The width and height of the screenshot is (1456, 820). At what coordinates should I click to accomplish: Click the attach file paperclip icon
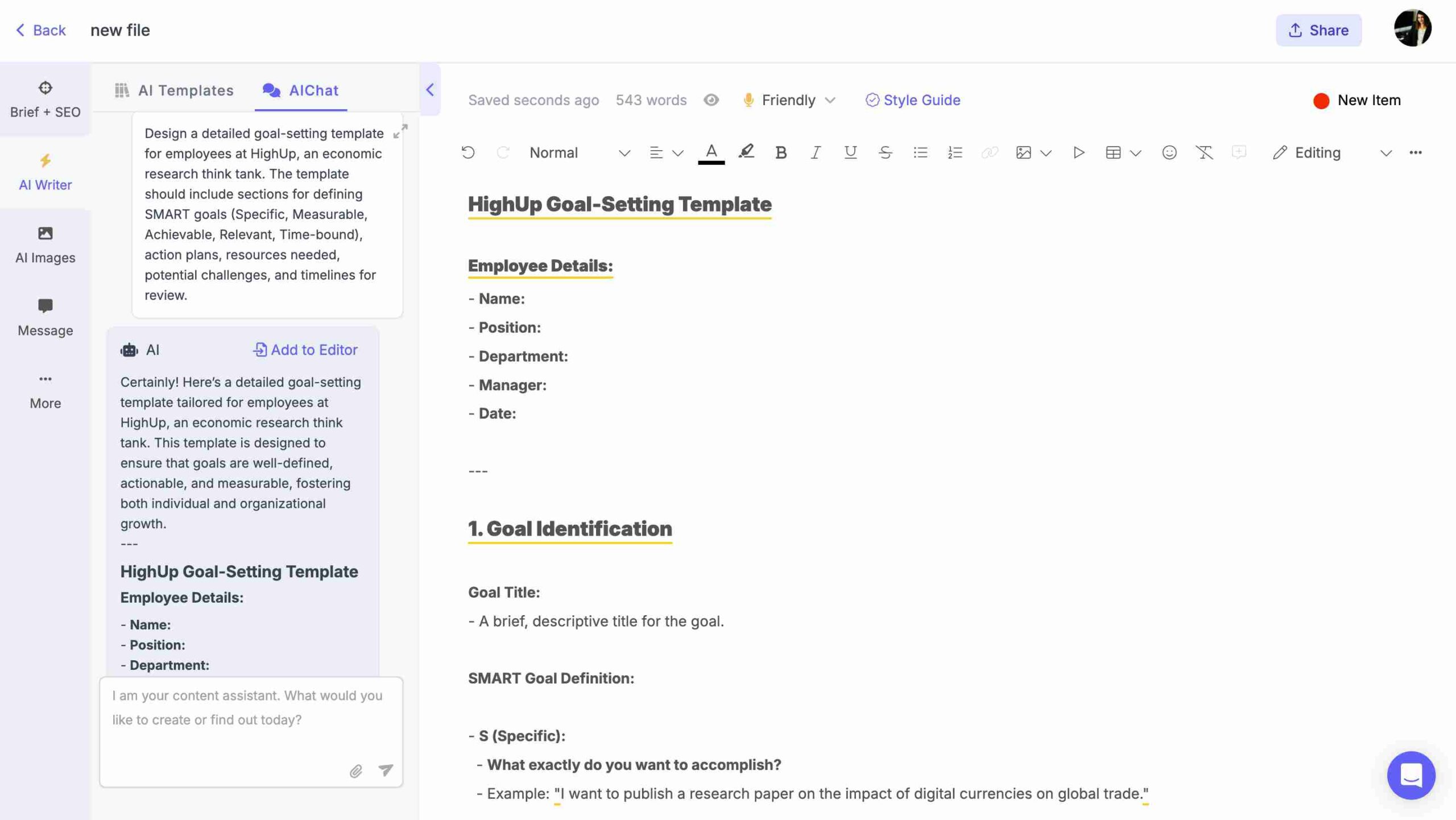point(355,771)
